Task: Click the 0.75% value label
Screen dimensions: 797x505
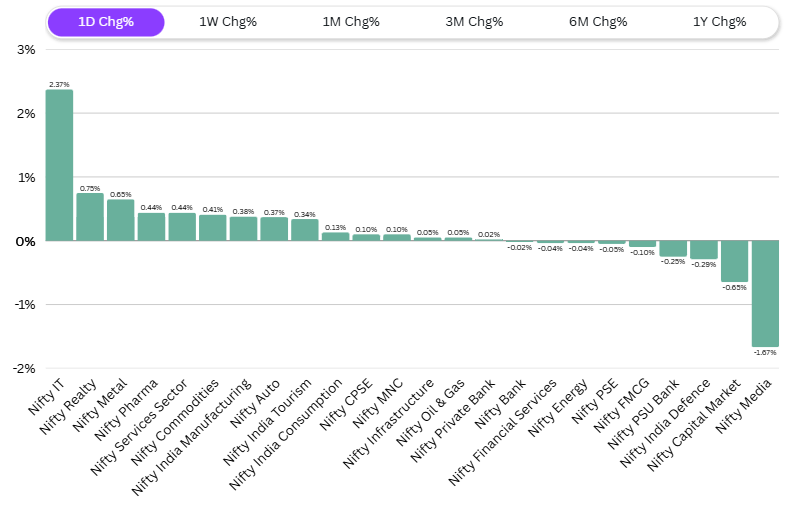Action: 90,188
